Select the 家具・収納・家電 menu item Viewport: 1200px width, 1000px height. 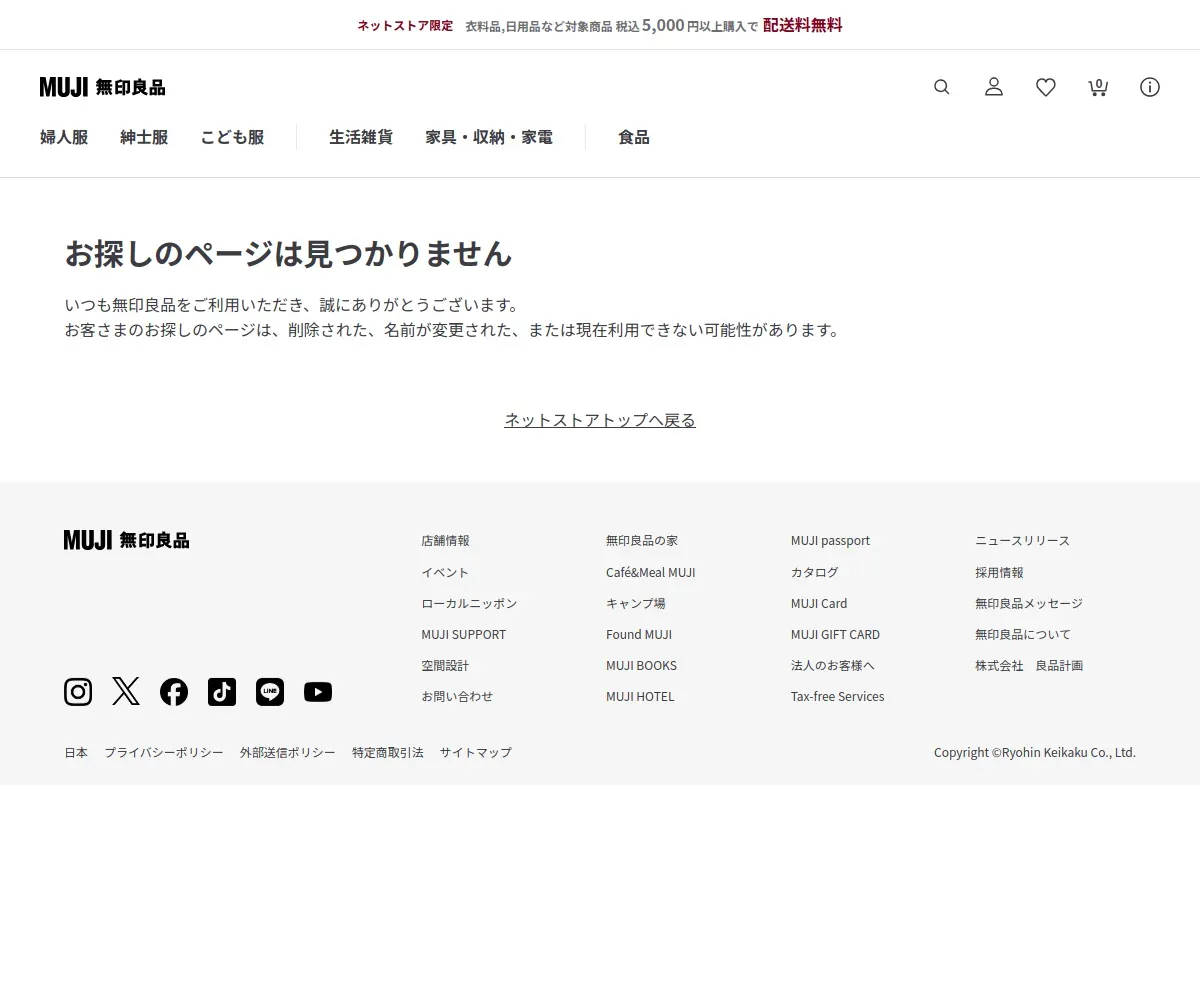pyautogui.click(x=489, y=137)
